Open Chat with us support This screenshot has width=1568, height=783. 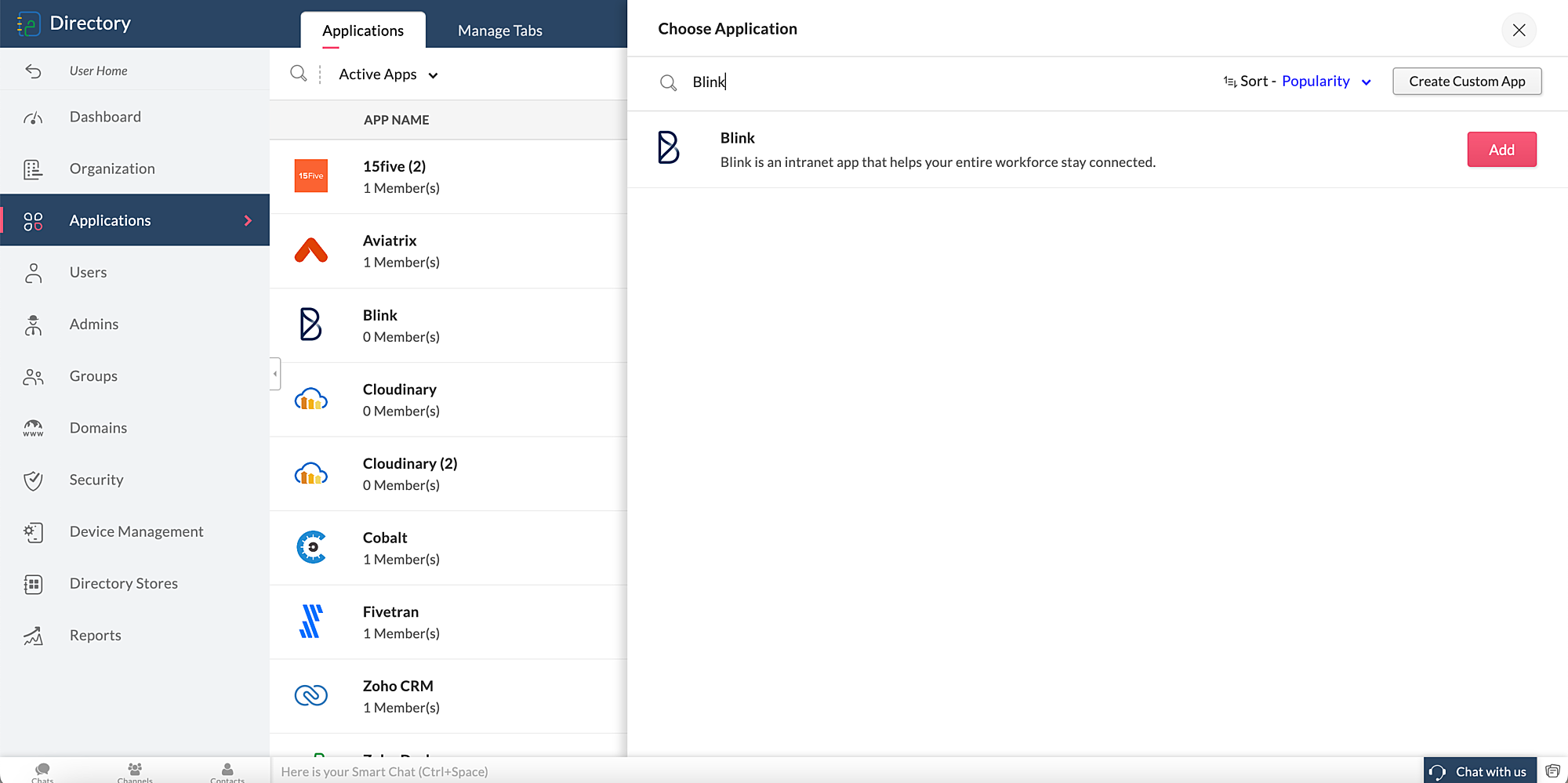pos(1480,771)
